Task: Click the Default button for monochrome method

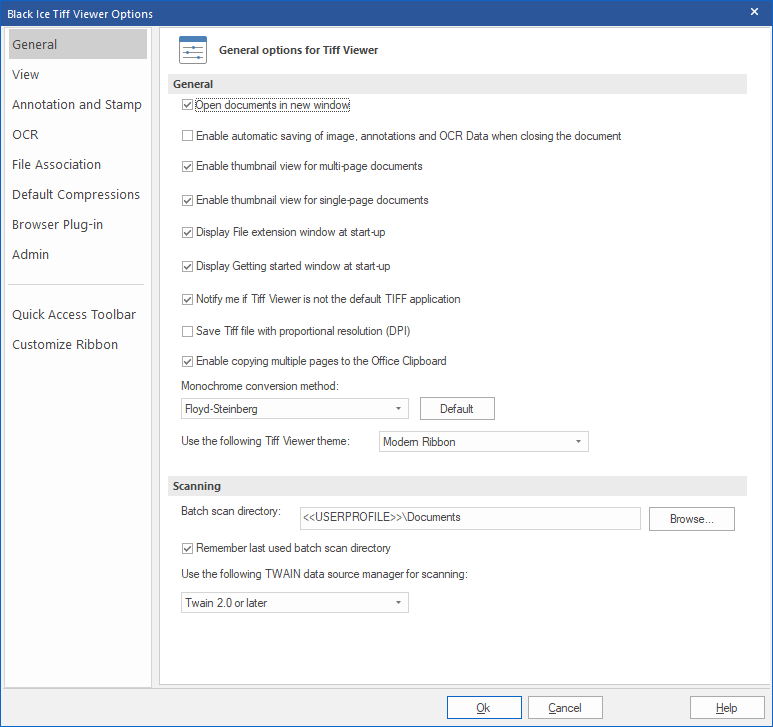Action: click(x=457, y=409)
